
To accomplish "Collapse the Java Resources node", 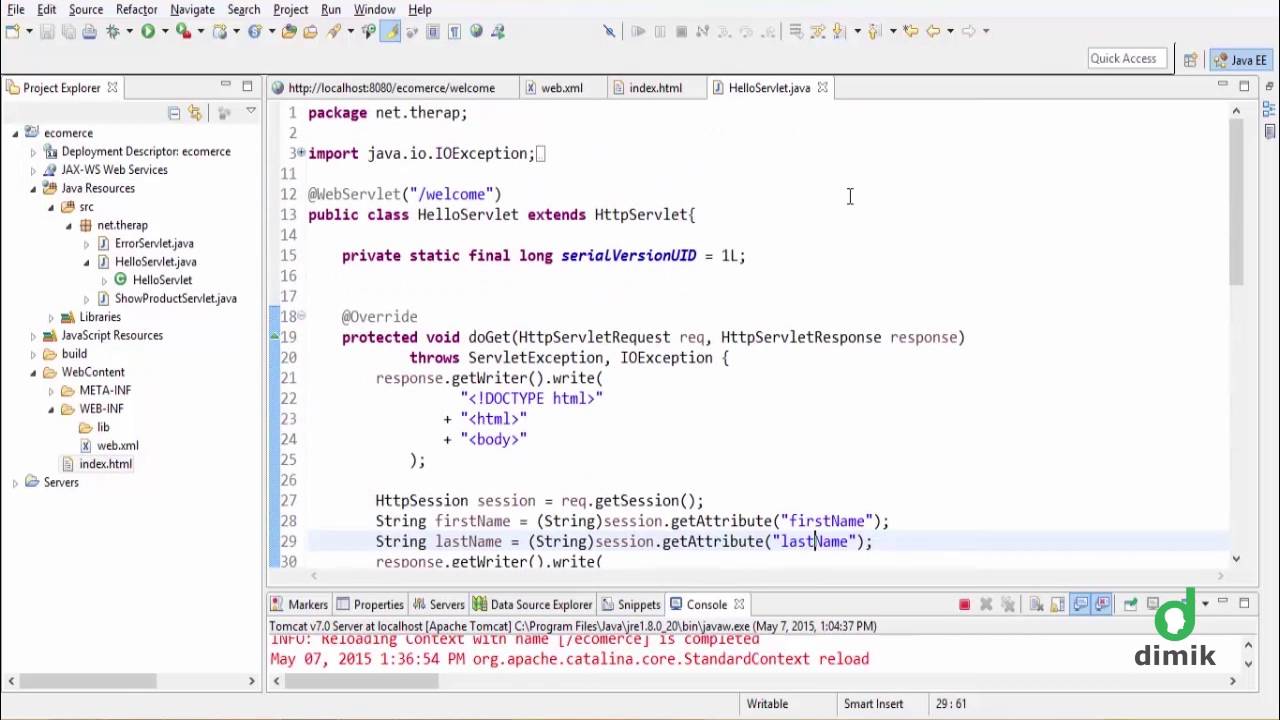I will pyautogui.click(x=33, y=188).
